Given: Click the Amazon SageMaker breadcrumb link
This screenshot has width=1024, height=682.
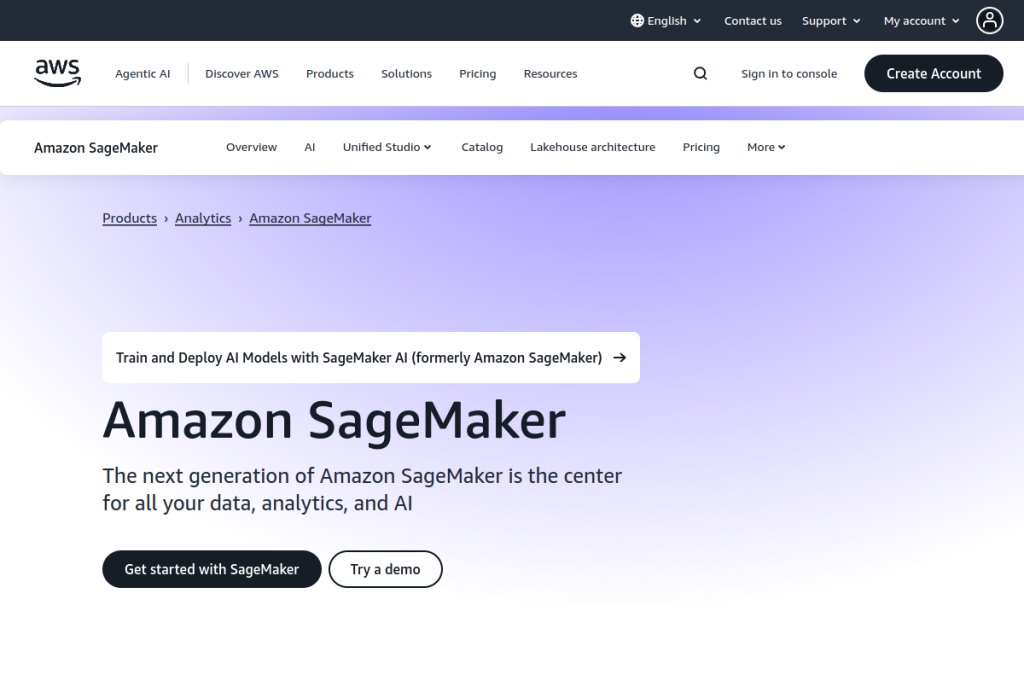Looking at the screenshot, I should 310,218.
